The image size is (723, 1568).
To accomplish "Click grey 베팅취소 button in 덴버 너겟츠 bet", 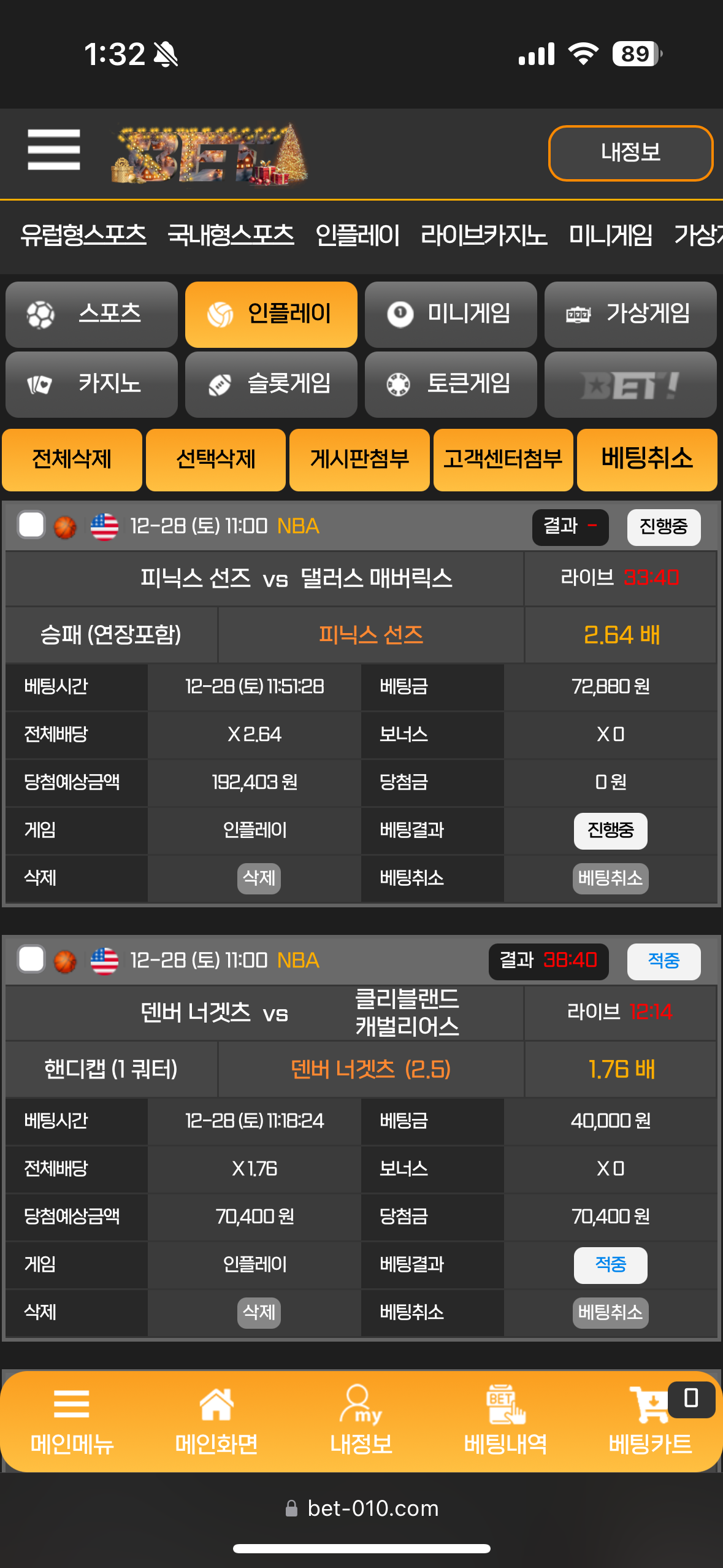I will pyautogui.click(x=610, y=1313).
